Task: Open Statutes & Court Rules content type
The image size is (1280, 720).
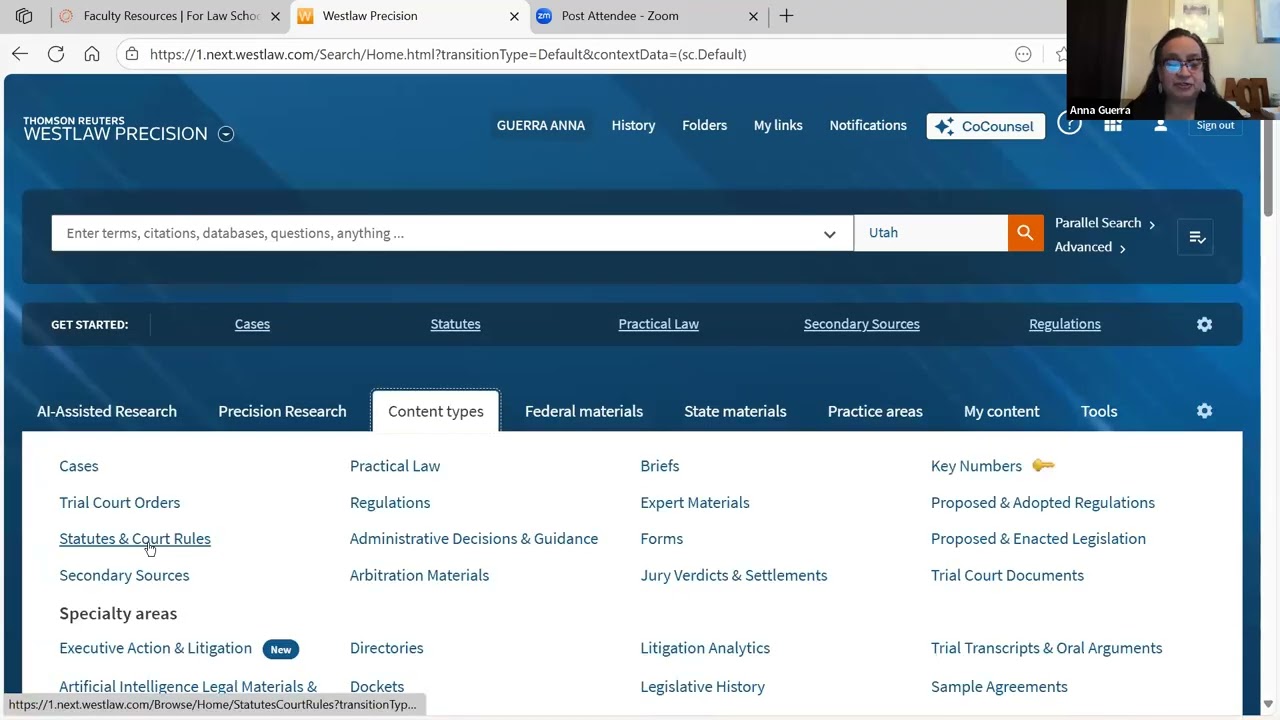Action: 135,538
